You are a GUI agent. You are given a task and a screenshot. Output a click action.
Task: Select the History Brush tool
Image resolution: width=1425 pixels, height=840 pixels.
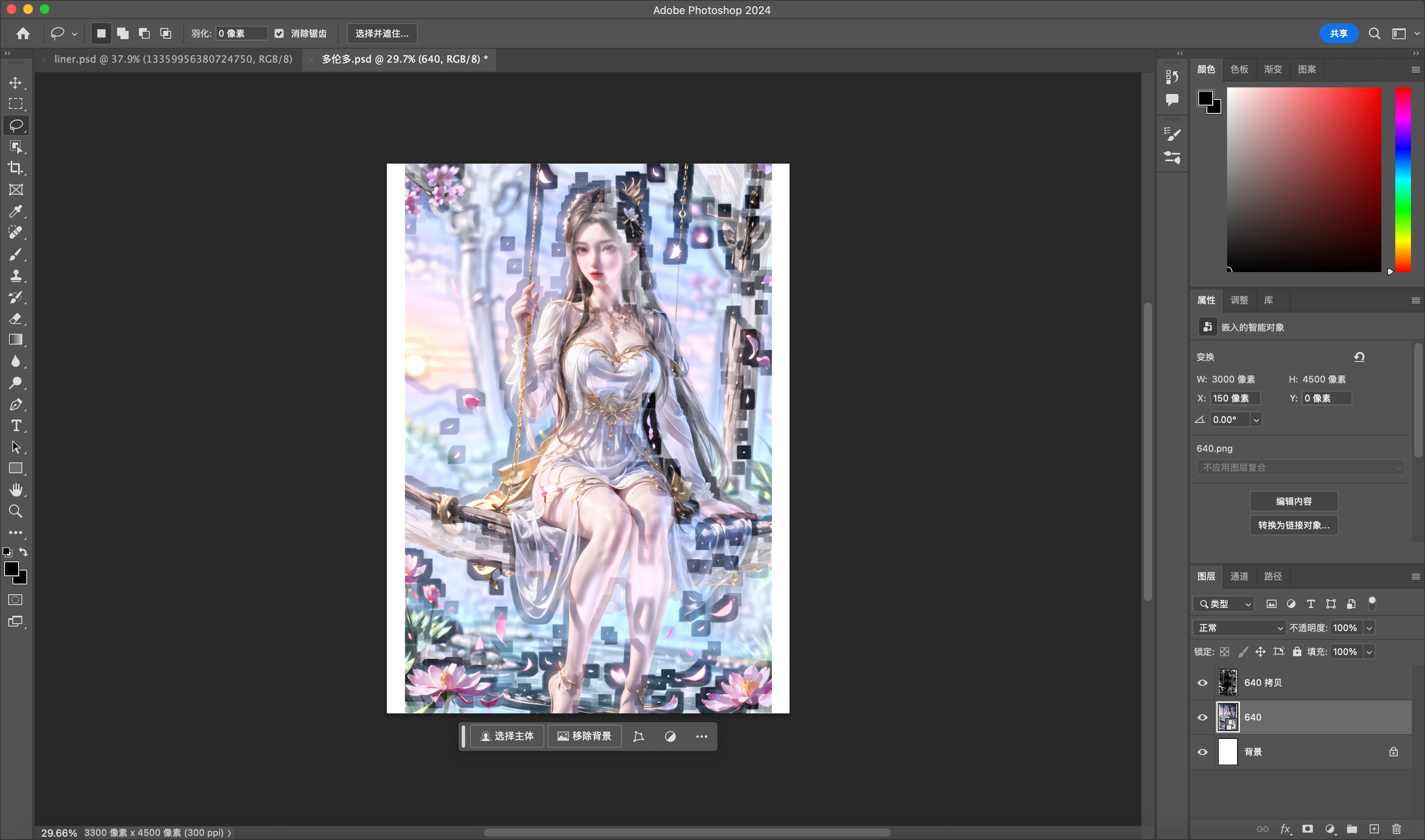16,297
